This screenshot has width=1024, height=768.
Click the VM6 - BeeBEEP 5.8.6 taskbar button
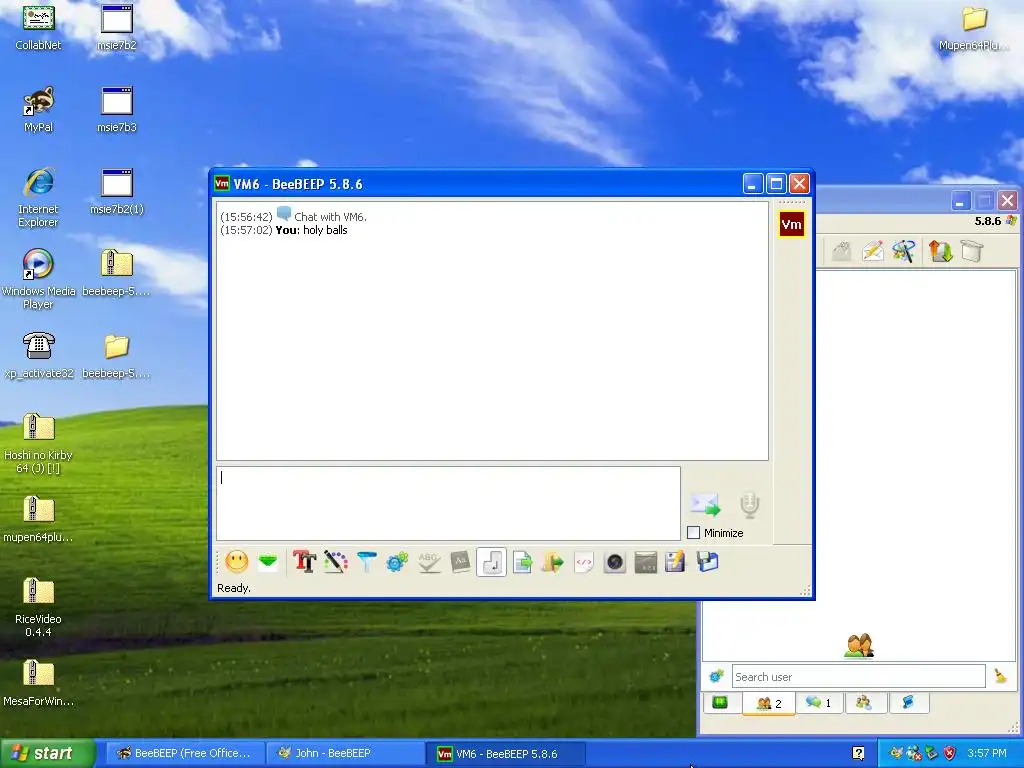[505, 754]
